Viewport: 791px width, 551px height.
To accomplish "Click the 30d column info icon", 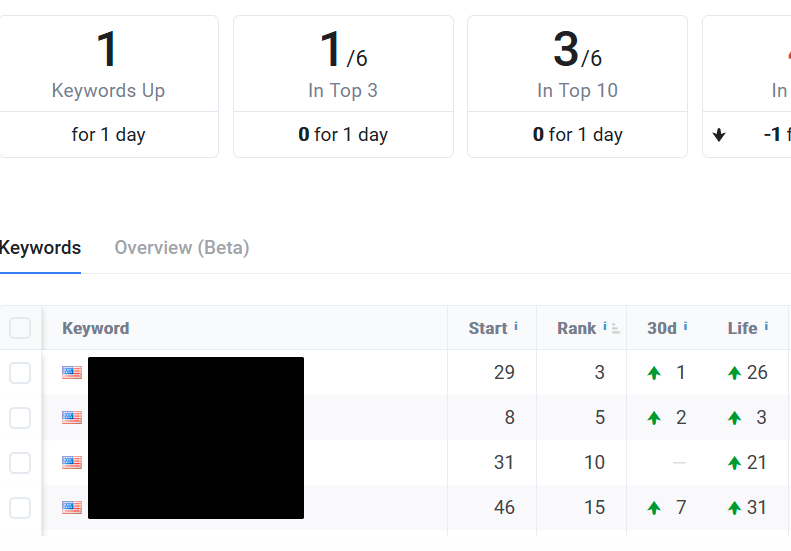I will (x=686, y=327).
